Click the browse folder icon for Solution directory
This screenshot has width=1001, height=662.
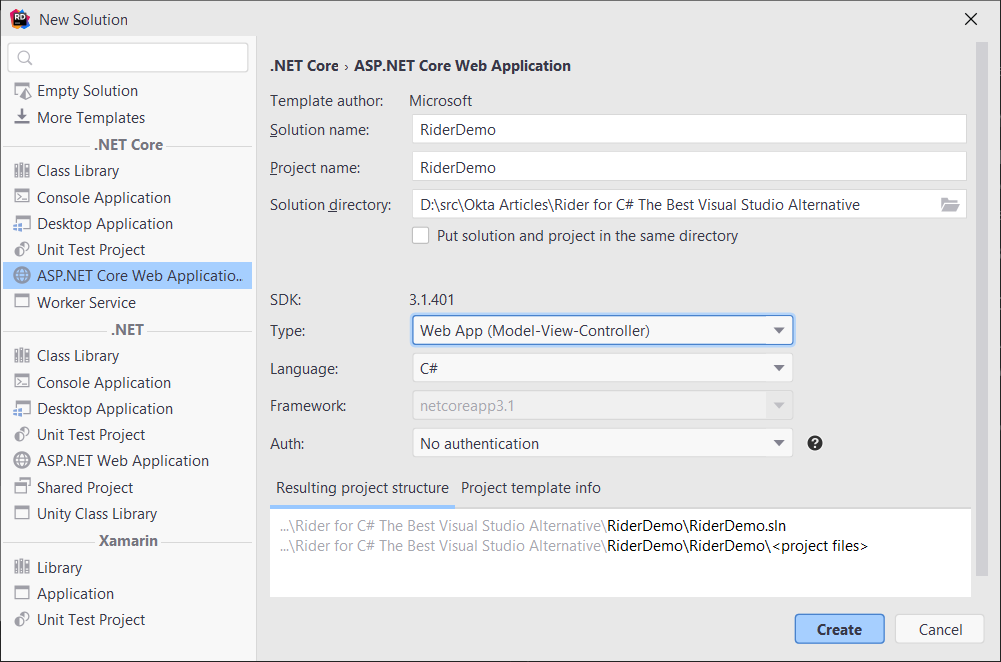[949, 205]
